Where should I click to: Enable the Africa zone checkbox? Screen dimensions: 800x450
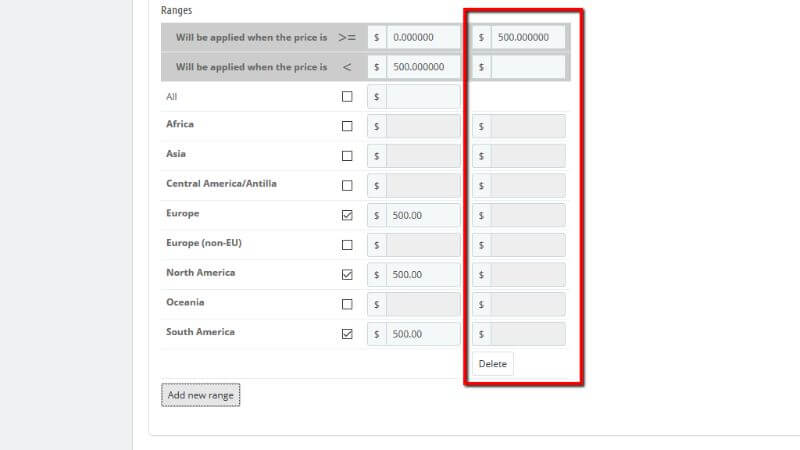347,126
